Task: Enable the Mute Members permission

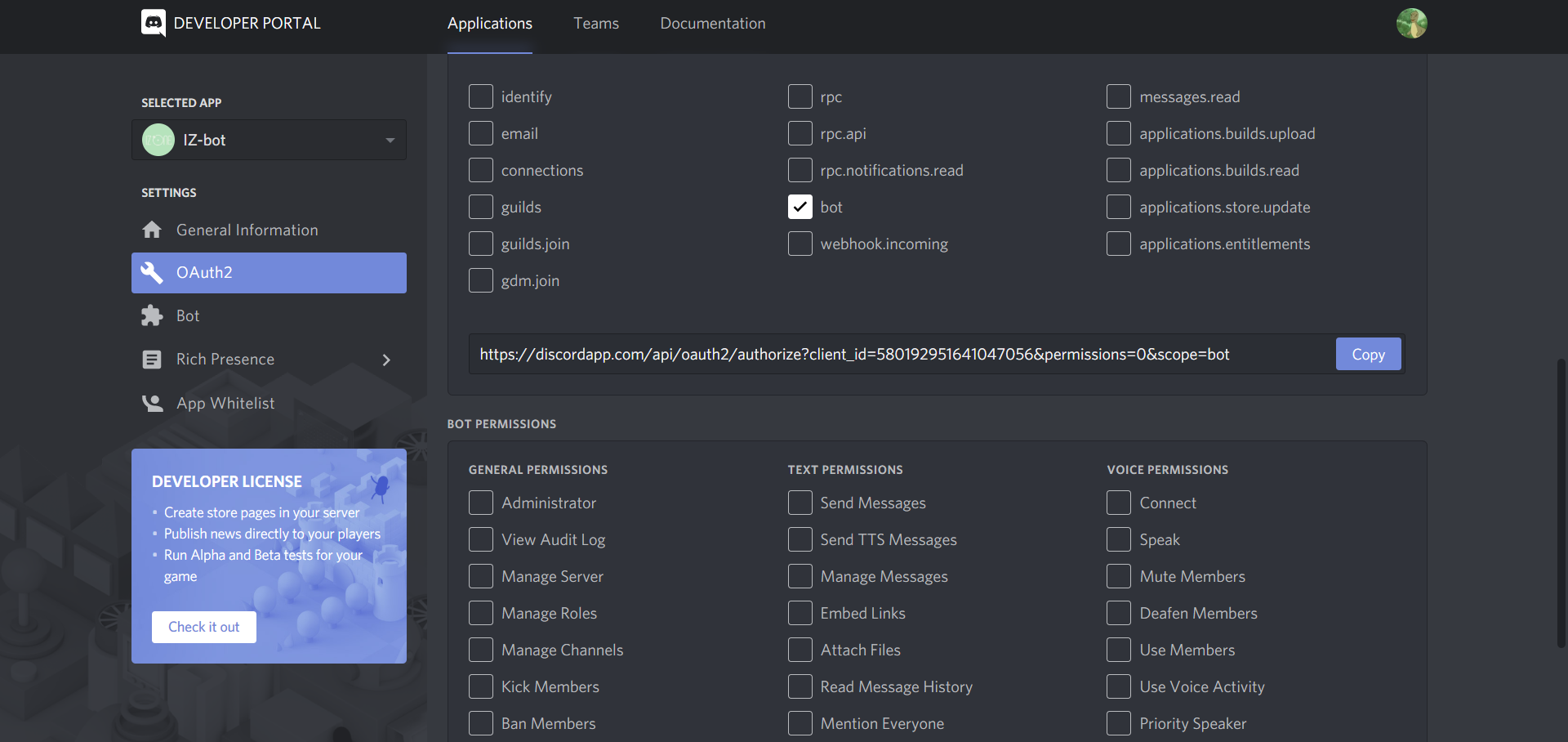Action: [1119, 576]
